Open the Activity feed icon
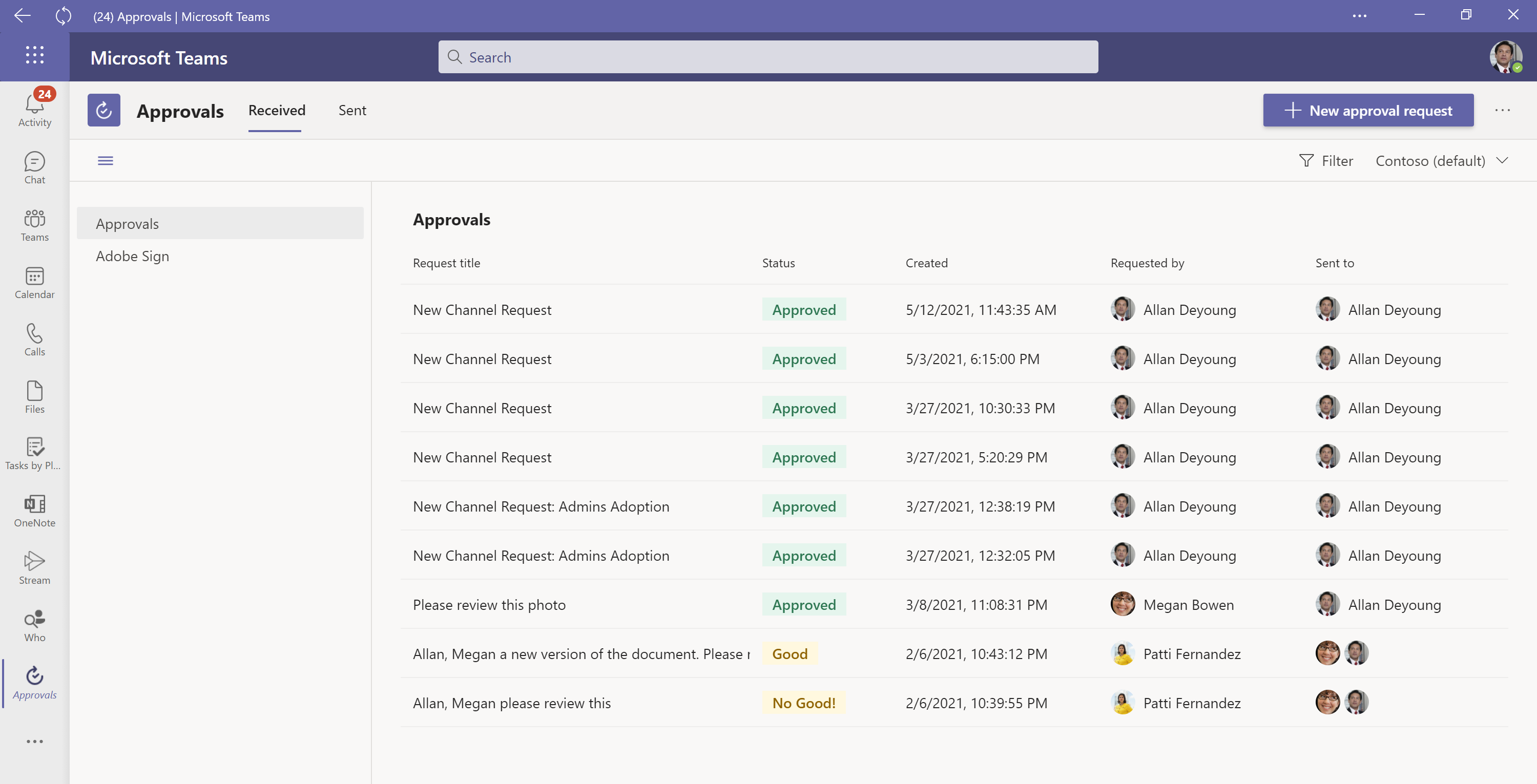The width and height of the screenshot is (1537, 784). 35,109
